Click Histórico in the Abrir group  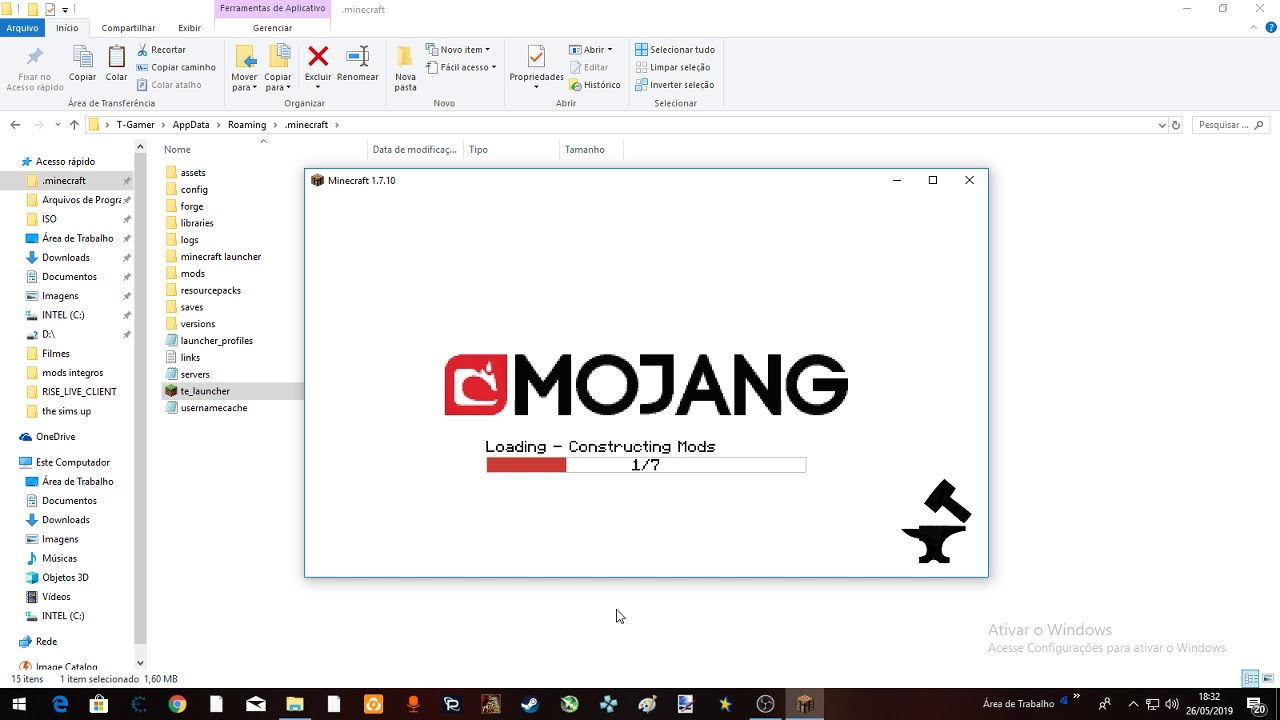click(x=595, y=85)
